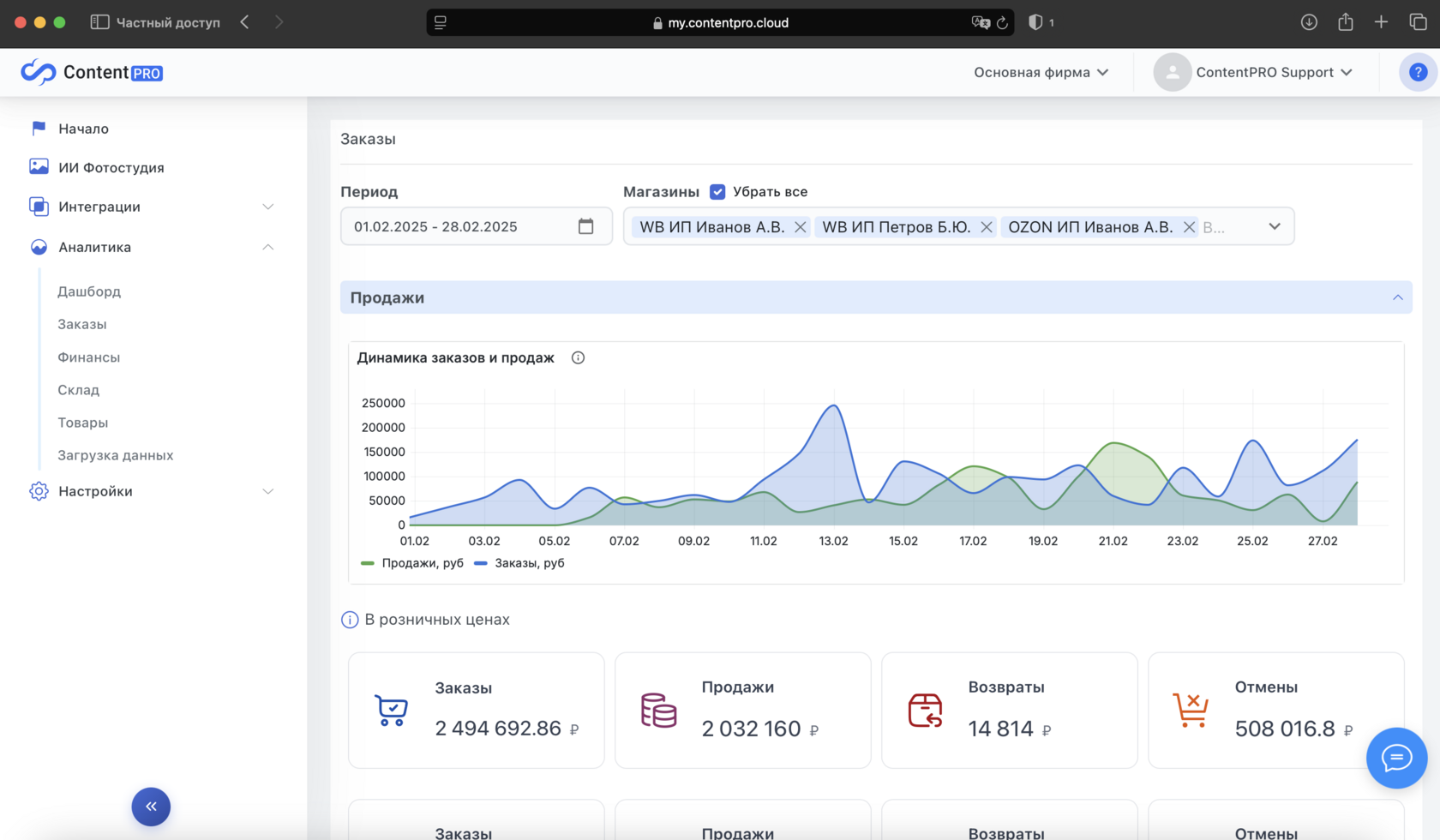
Task: Open the chat support bubble icon
Action: point(1395,758)
